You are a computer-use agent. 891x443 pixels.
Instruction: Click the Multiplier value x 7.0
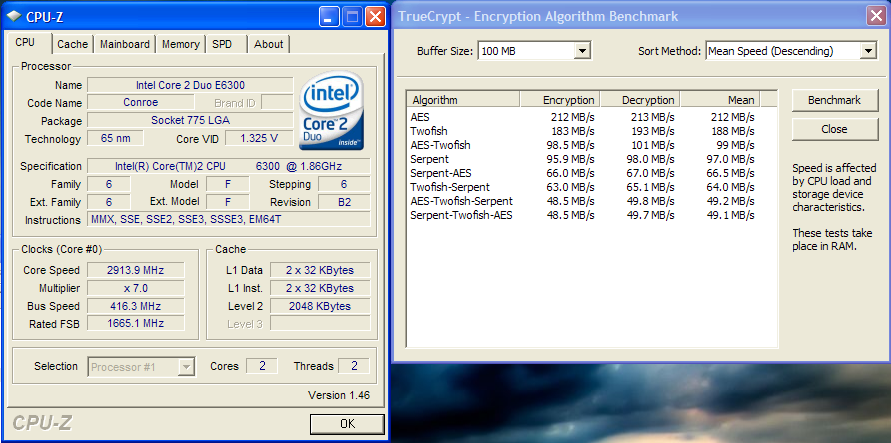[136, 288]
